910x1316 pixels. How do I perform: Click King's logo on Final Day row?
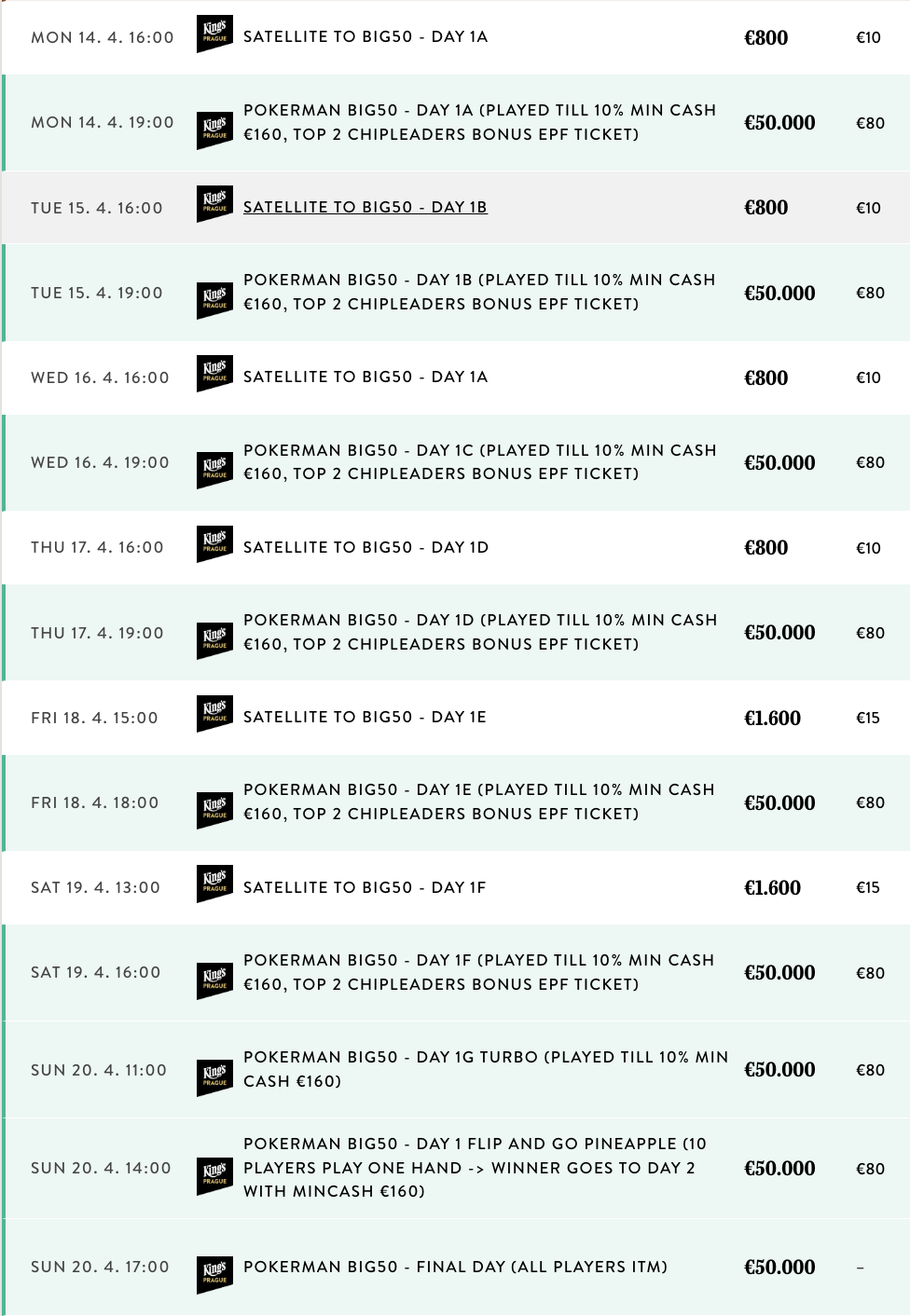(x=214, y=1275)
